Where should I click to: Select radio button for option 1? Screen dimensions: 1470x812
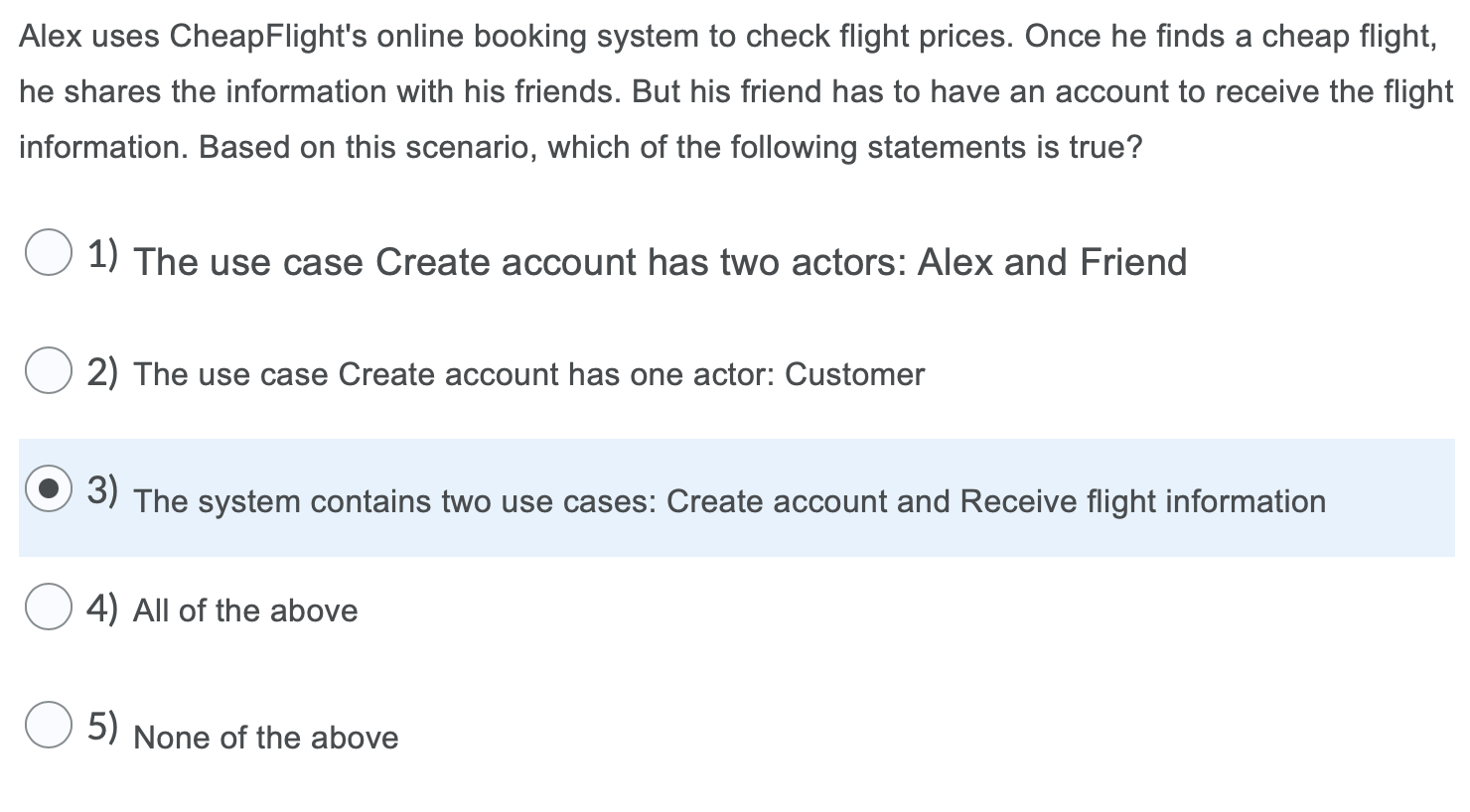click(48, 252)
